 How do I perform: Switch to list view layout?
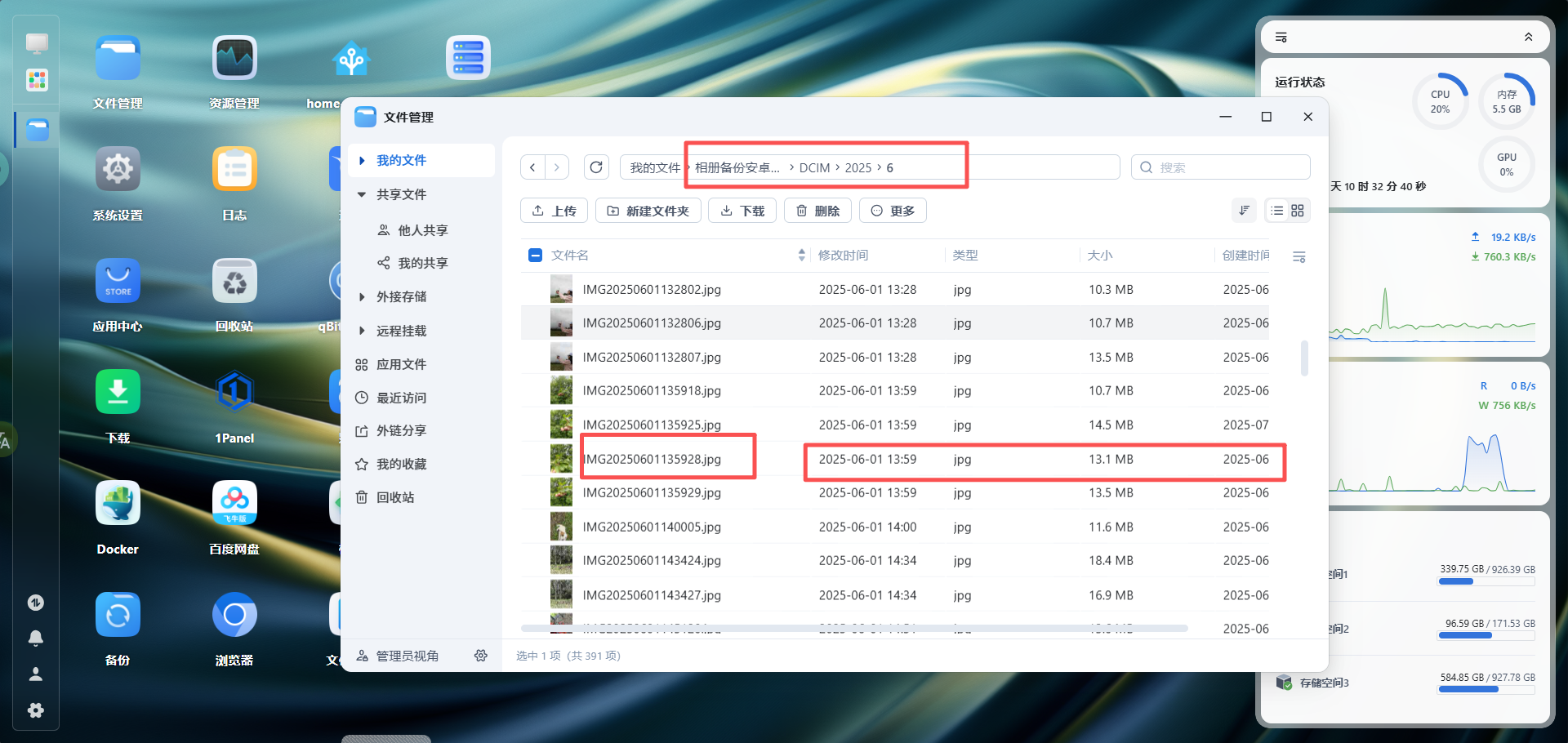click(1277, 211)
